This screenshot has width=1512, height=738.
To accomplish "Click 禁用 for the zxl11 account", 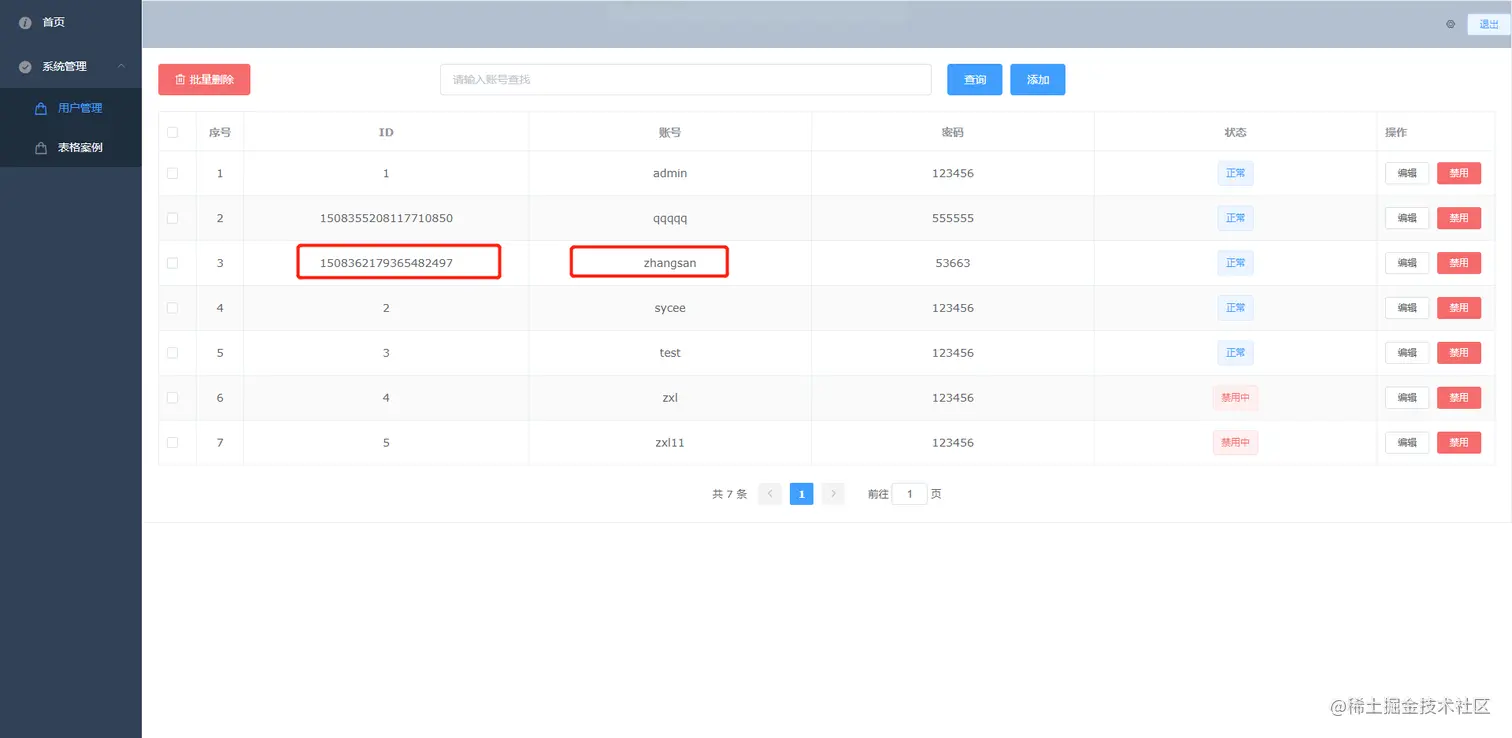I will pyautogui.click(x=1459, y=443).
